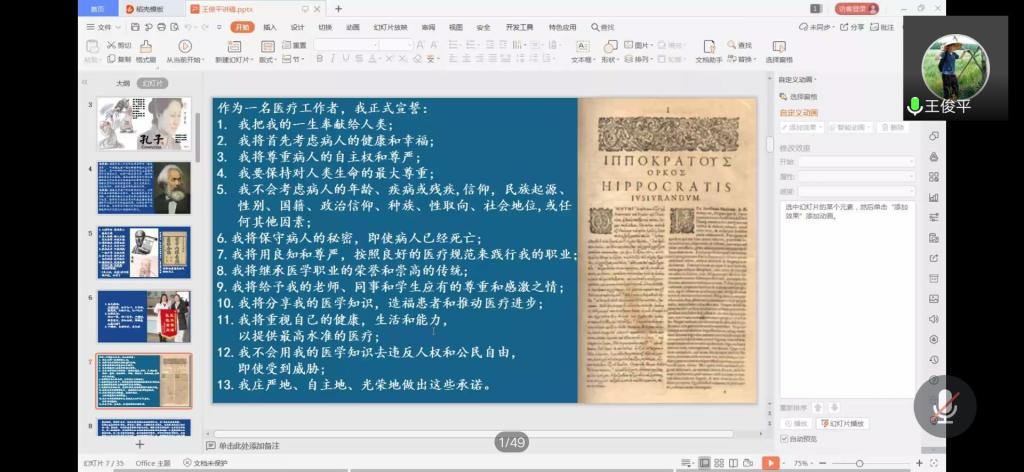Screen dimensions: 1024x472
Task: Click the Text Box (文本框) icon
Action: coord(583,46)
